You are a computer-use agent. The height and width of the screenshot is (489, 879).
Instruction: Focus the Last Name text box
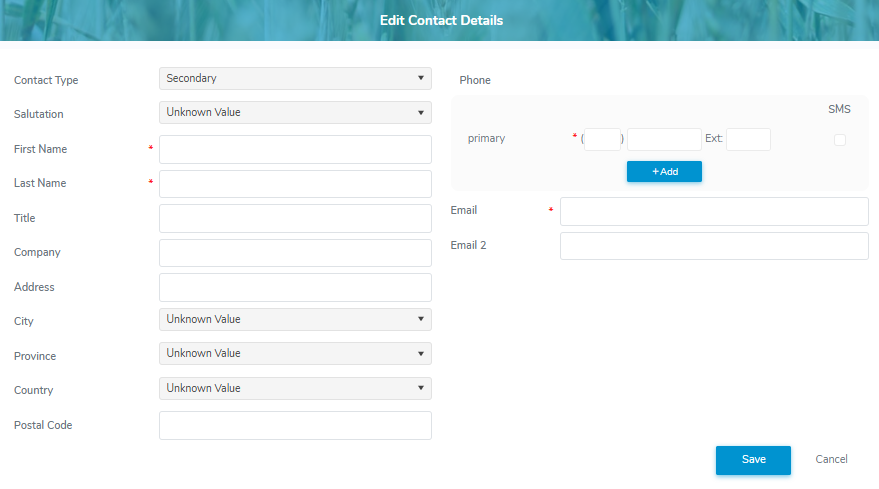pyautogui.click(x=295, y=184)
